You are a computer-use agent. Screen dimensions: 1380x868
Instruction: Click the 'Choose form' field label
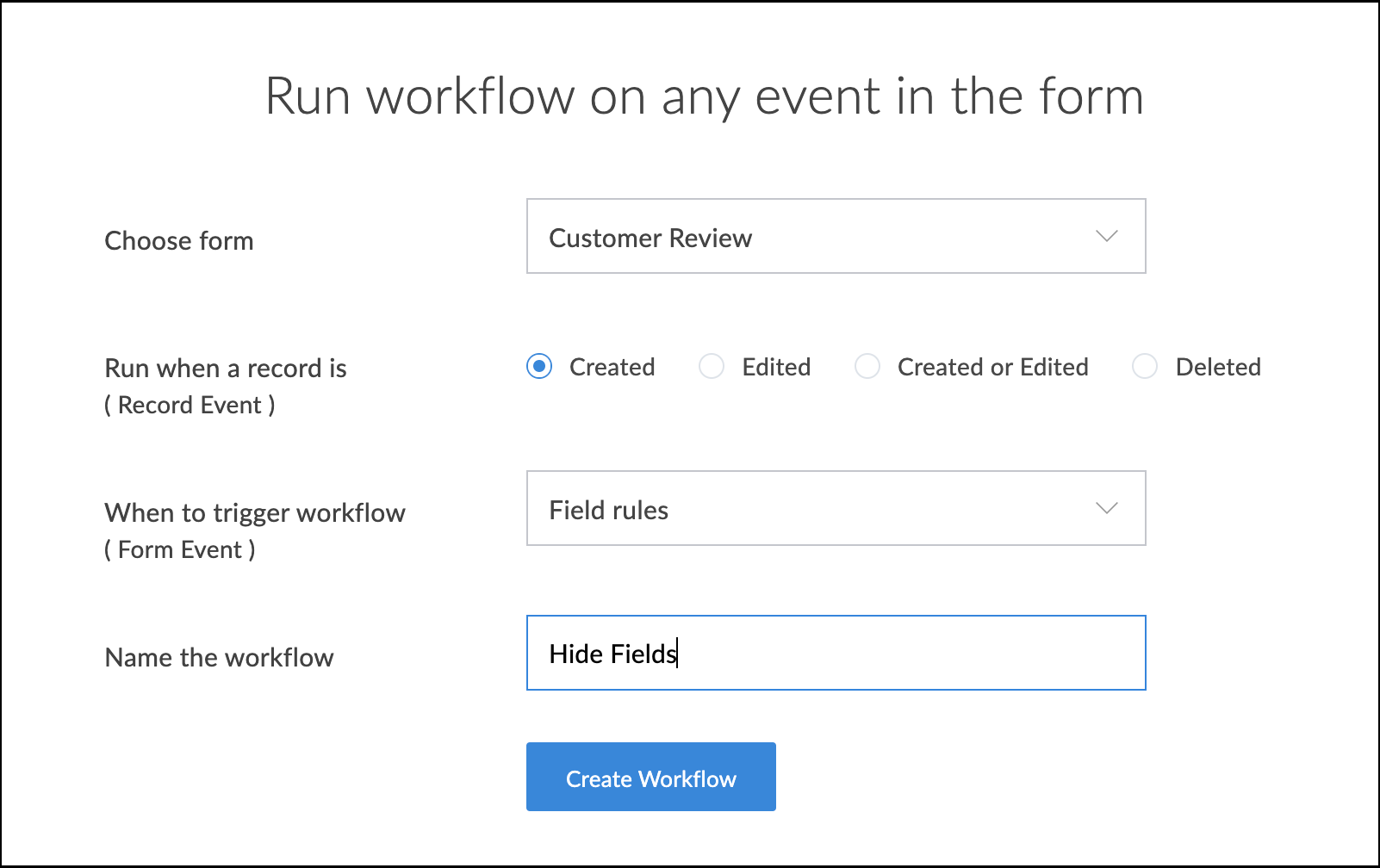click(179, 241)
